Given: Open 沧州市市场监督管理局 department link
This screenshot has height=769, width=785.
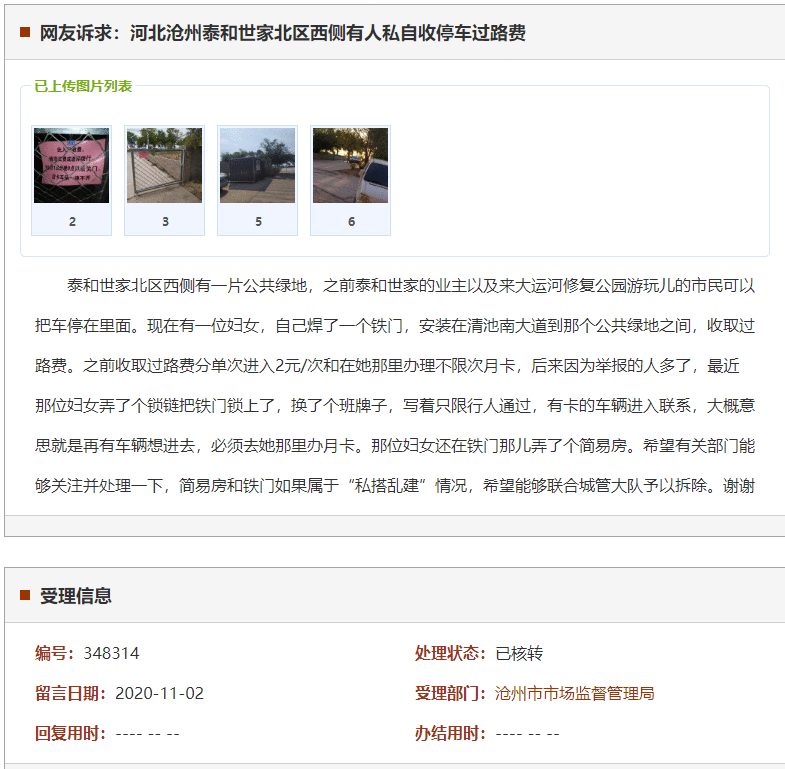Looking at the screenshot, I should click(574, 693).
